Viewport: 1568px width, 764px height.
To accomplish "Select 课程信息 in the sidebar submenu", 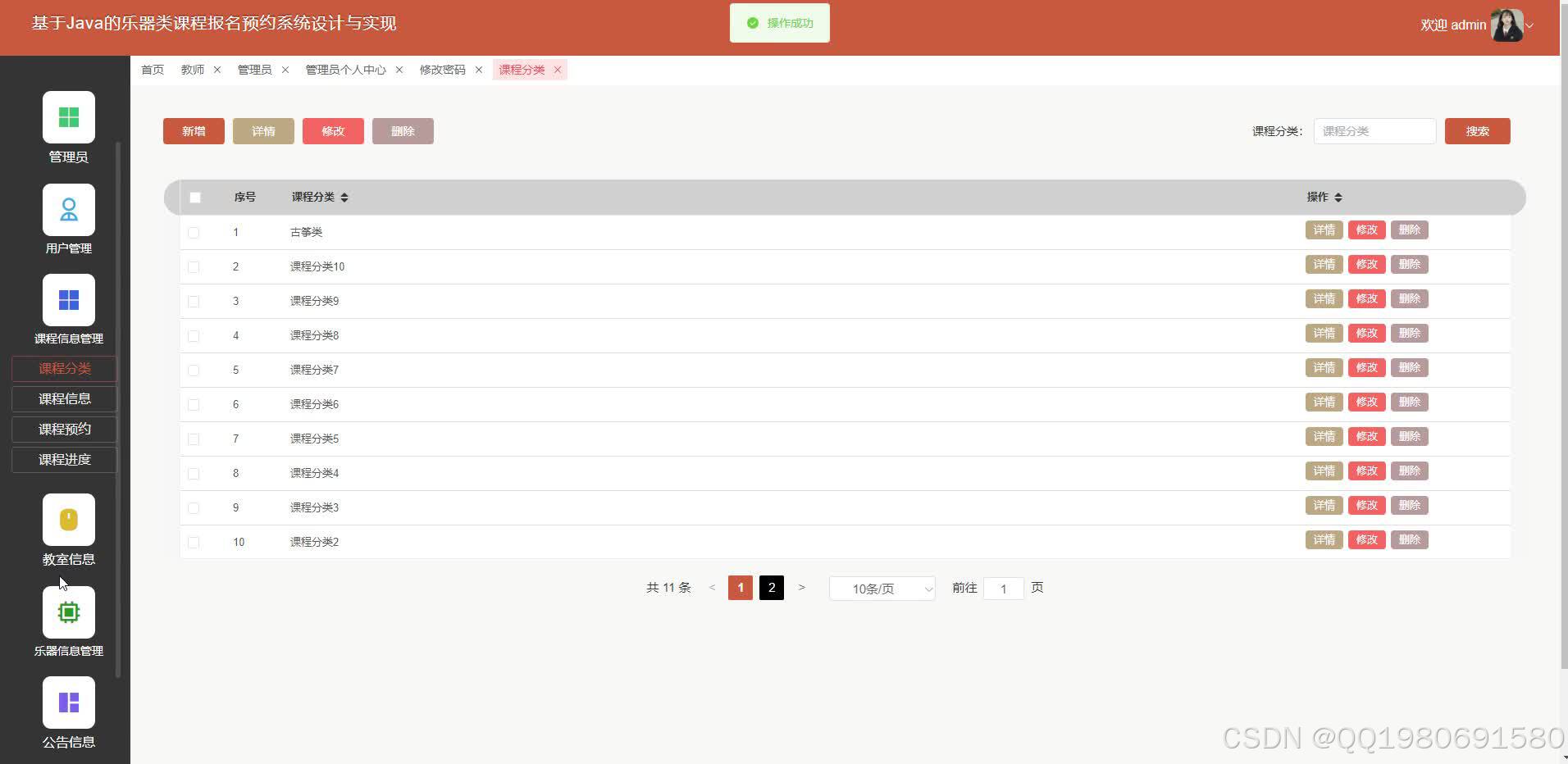I will (65, 399).
